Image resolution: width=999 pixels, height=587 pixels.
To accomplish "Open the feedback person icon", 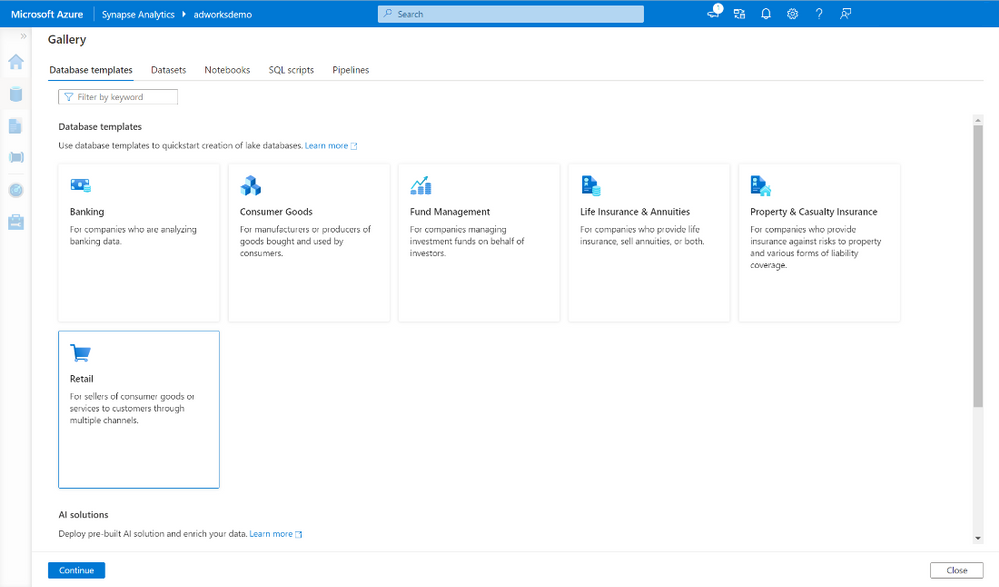I will point(845,14).
